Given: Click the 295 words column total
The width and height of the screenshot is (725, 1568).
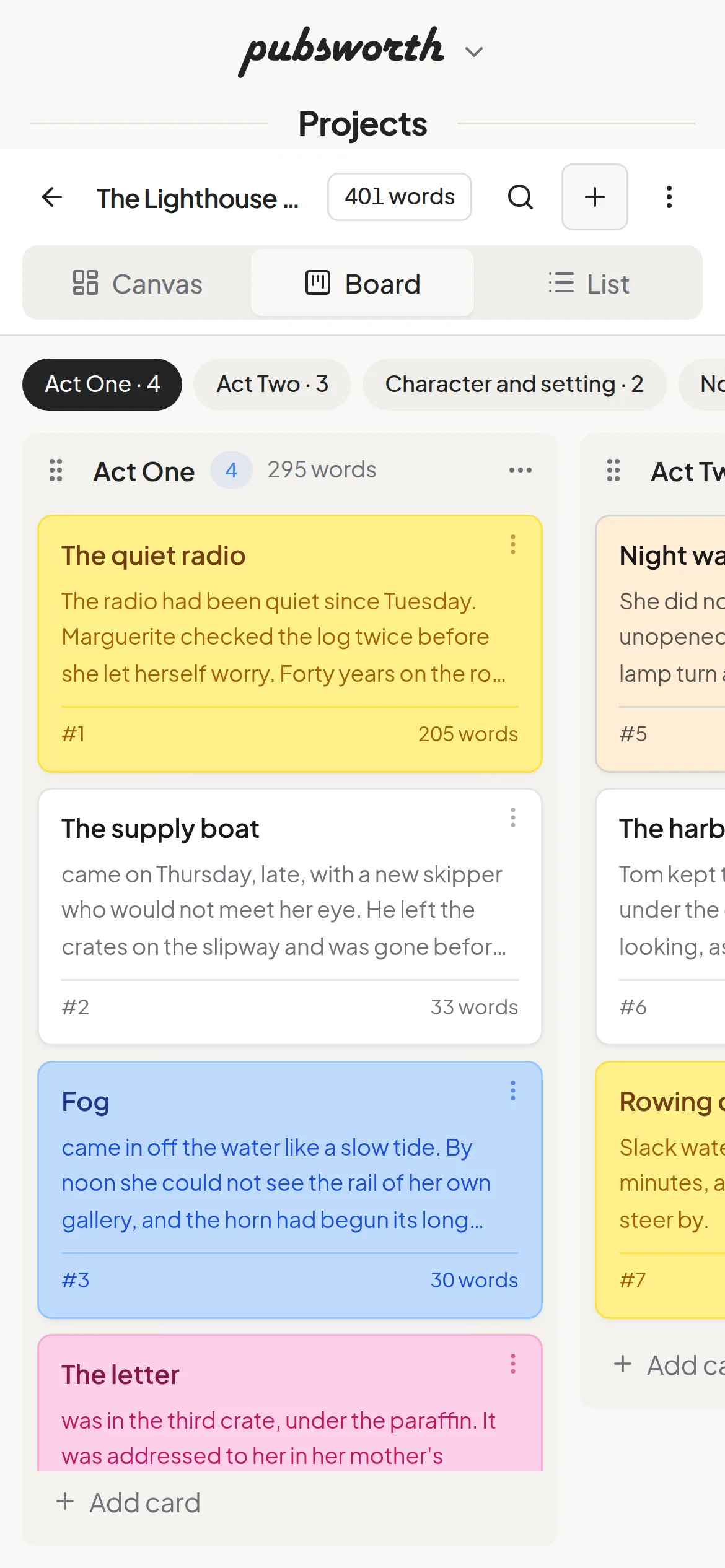Looking at the screenshot, I should 322,470.
